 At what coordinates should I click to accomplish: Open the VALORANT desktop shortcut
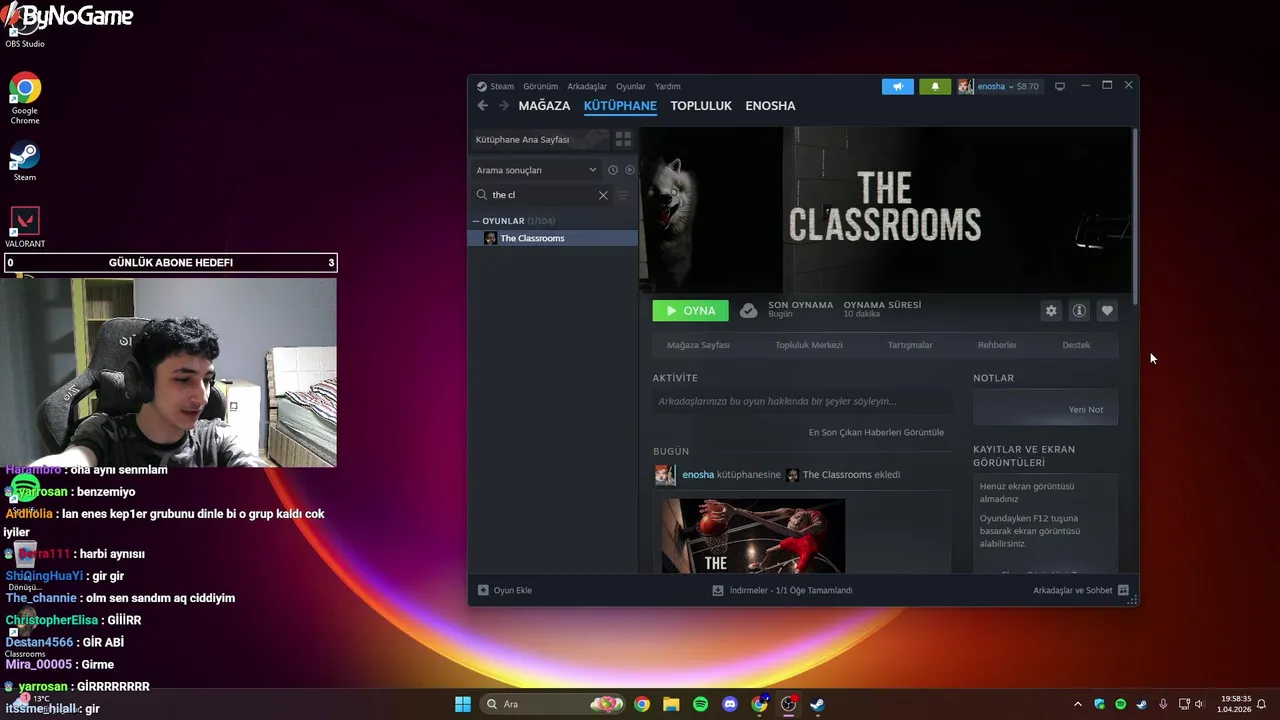25,227
